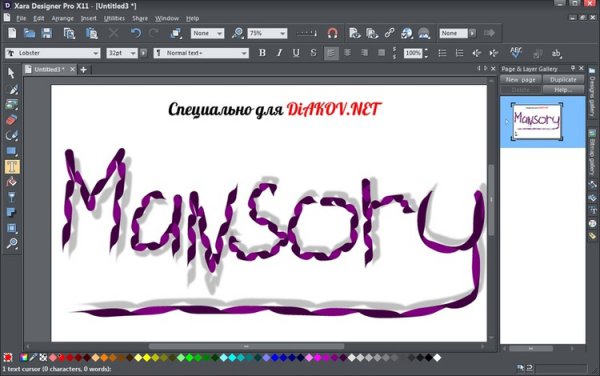Click the arrow button after font size

[x=143, y=53]
